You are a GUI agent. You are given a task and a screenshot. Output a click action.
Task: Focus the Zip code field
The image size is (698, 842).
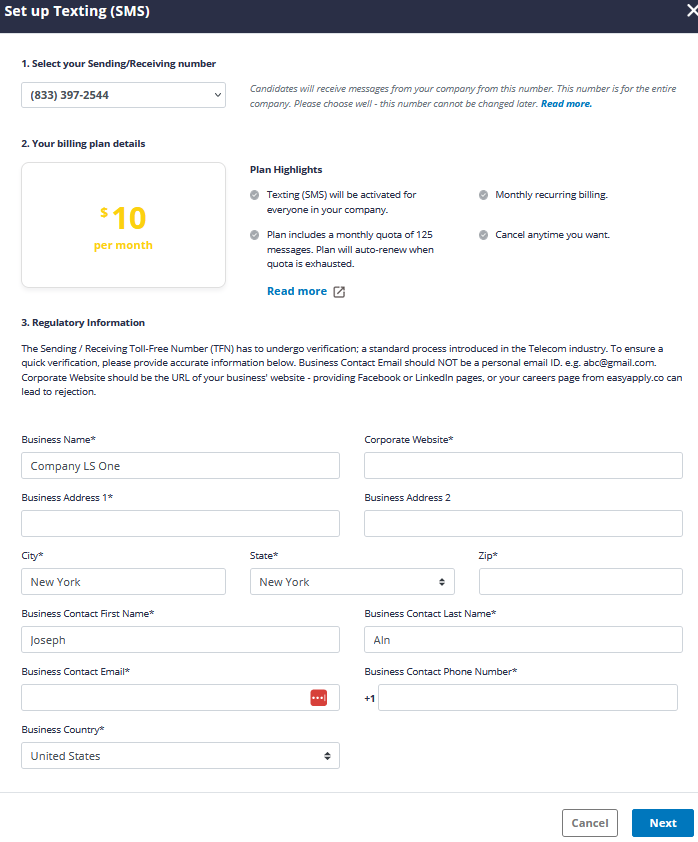(580, 582)
